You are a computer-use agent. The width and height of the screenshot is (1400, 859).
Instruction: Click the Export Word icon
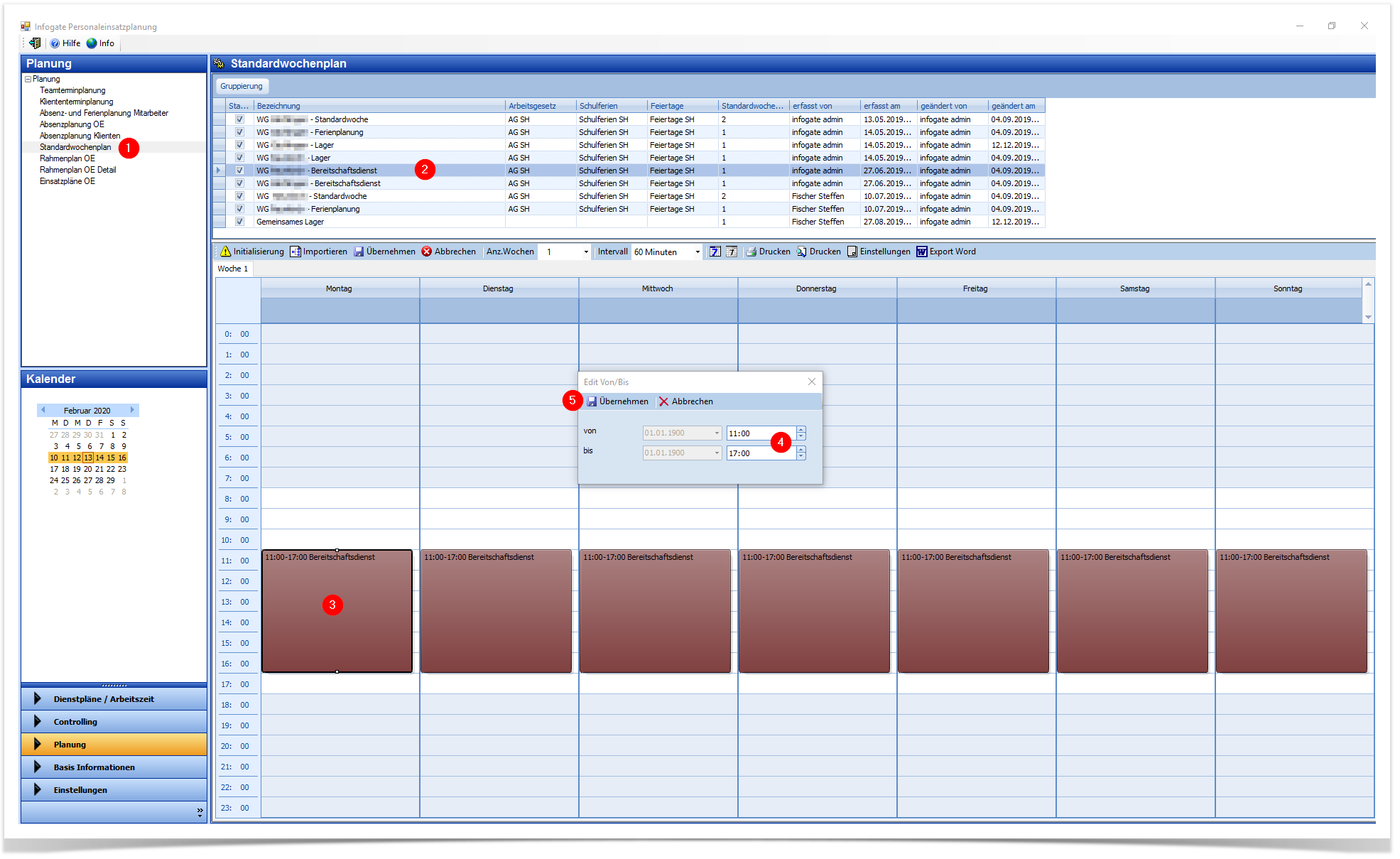click(x=922, y=252)
